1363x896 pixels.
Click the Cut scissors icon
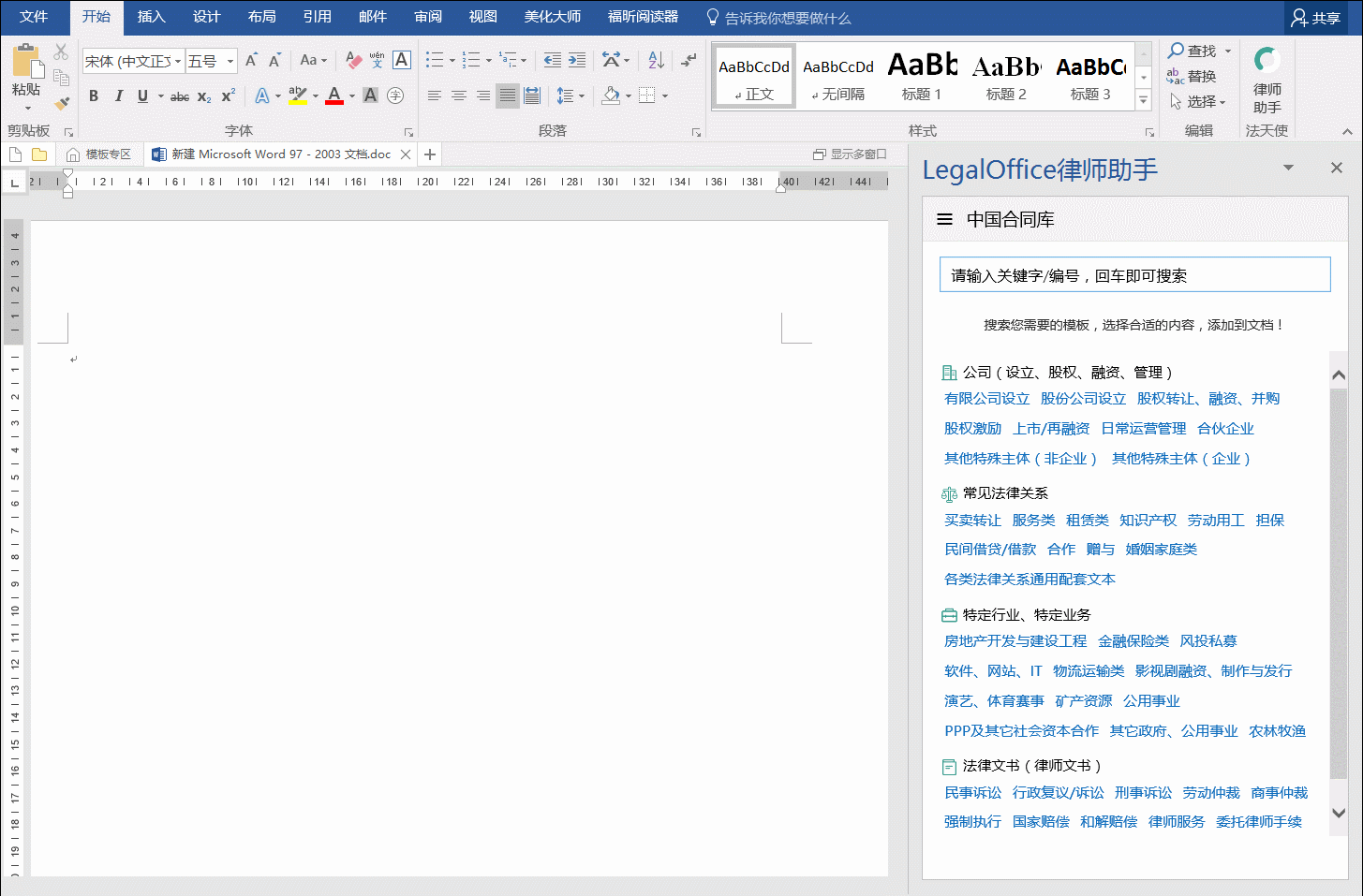(62, 51)
